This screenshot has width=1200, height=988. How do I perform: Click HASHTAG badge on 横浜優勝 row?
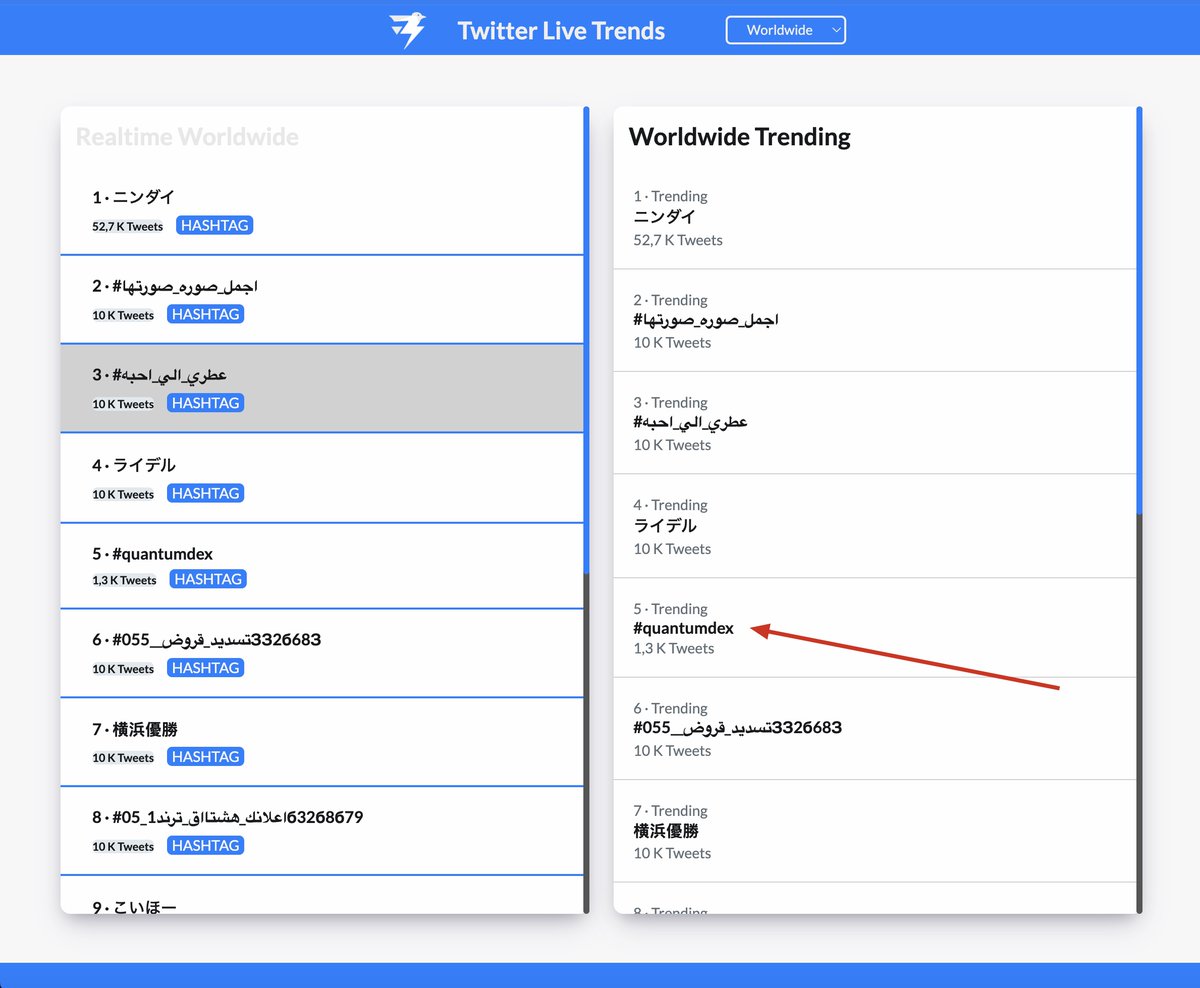coord(206,757)
